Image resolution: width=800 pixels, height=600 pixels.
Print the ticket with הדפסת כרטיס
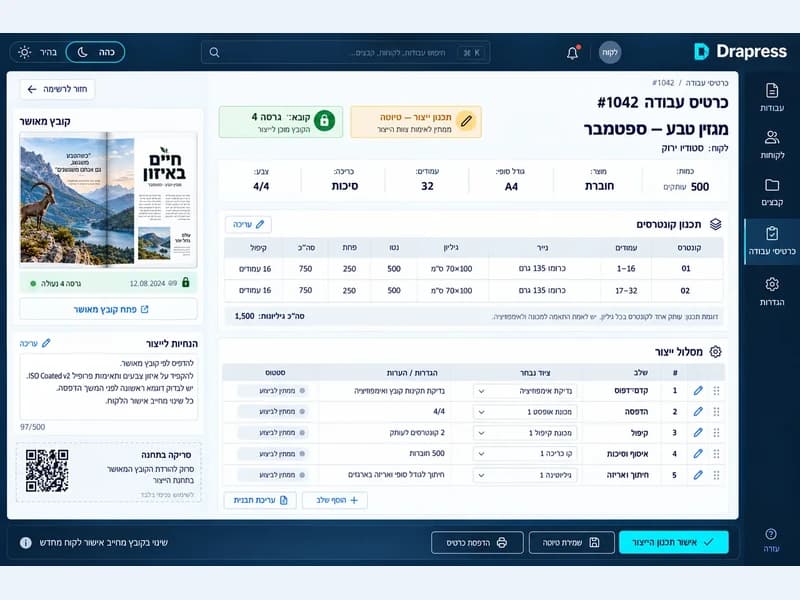tap(477, 542)
